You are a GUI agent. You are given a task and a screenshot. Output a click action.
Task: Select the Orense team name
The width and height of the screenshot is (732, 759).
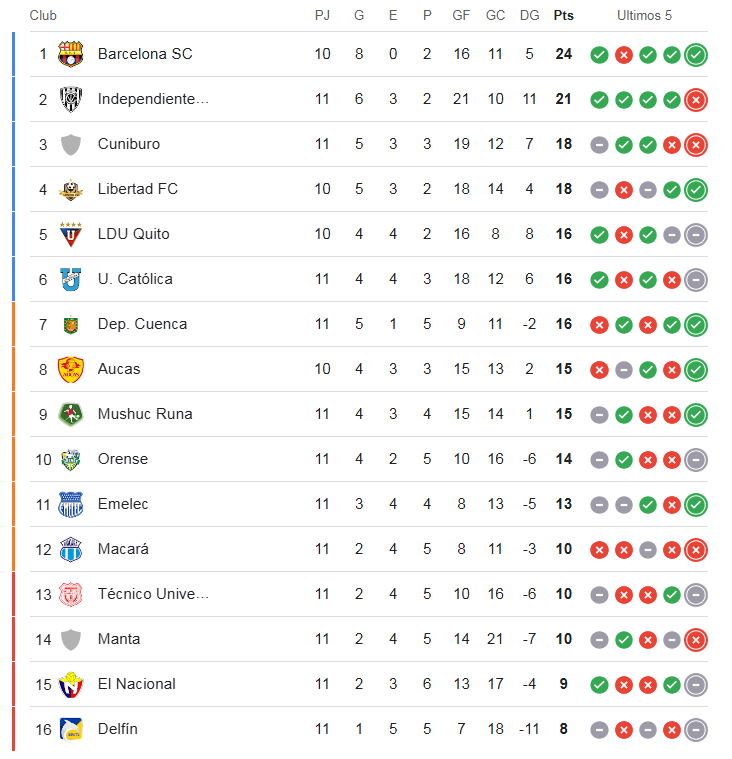click(x=123, y=459)
